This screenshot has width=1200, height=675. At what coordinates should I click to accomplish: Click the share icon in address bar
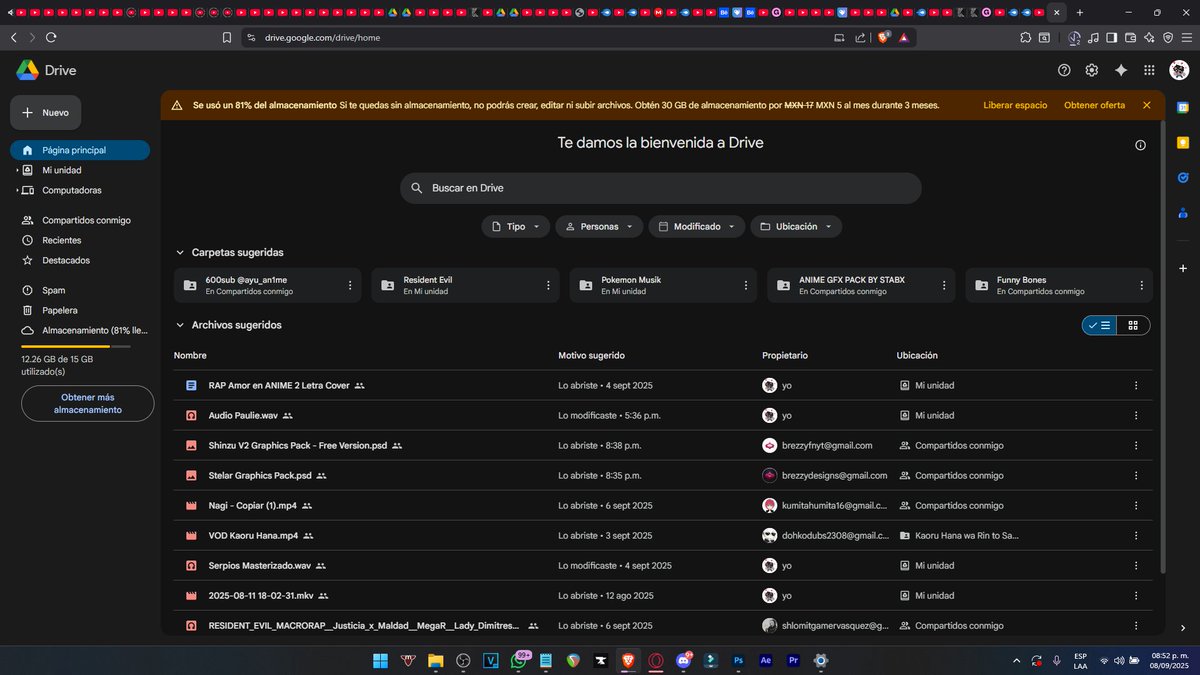coord(860,38)
